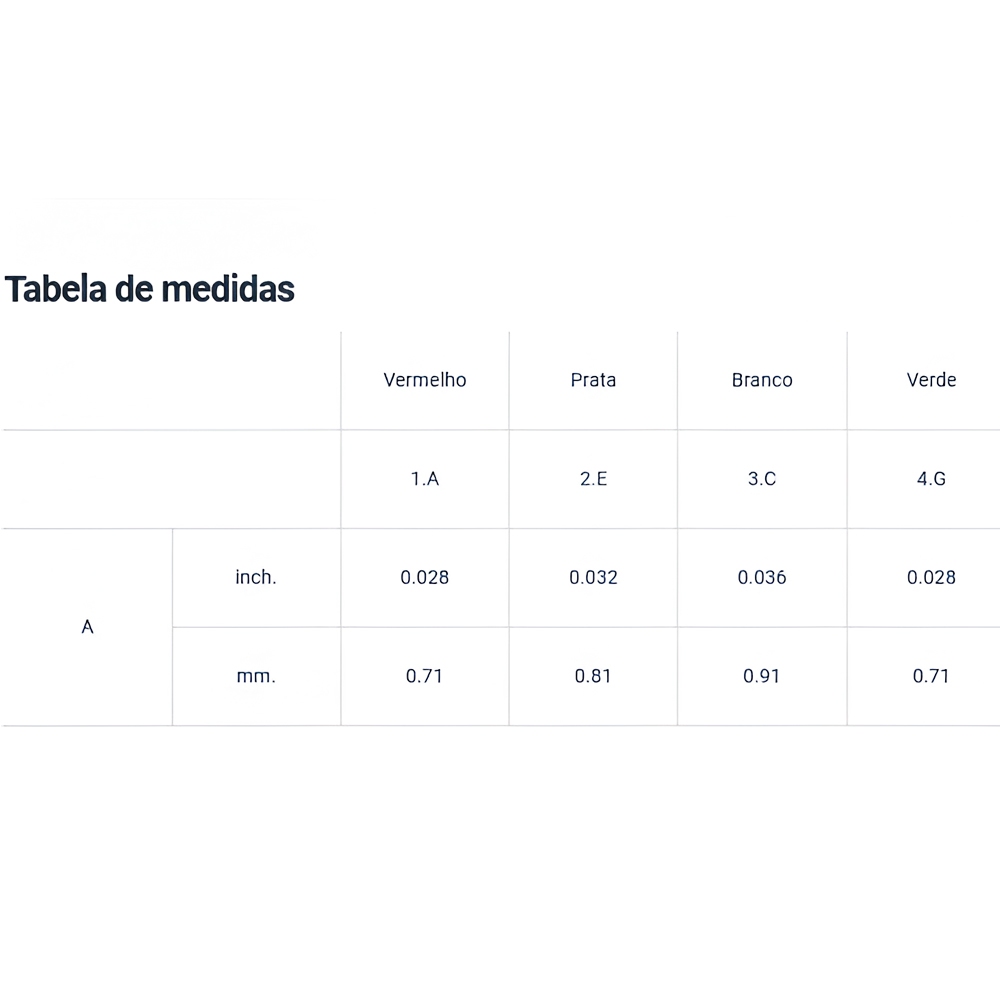Select the 0.71 mm value under Verde
This screenshot has width=1000, height=1000.
[x=931, y=676]
